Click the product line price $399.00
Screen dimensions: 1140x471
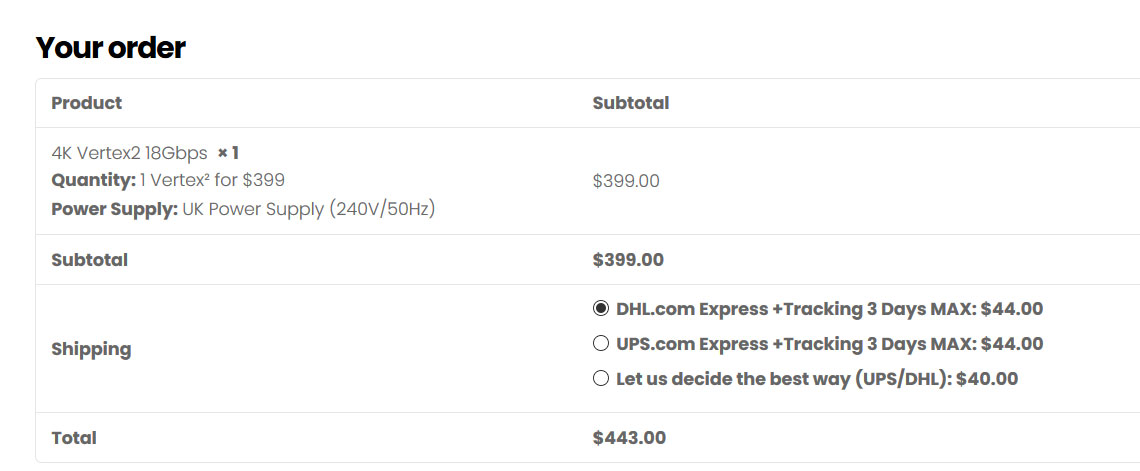coord(626,181)
